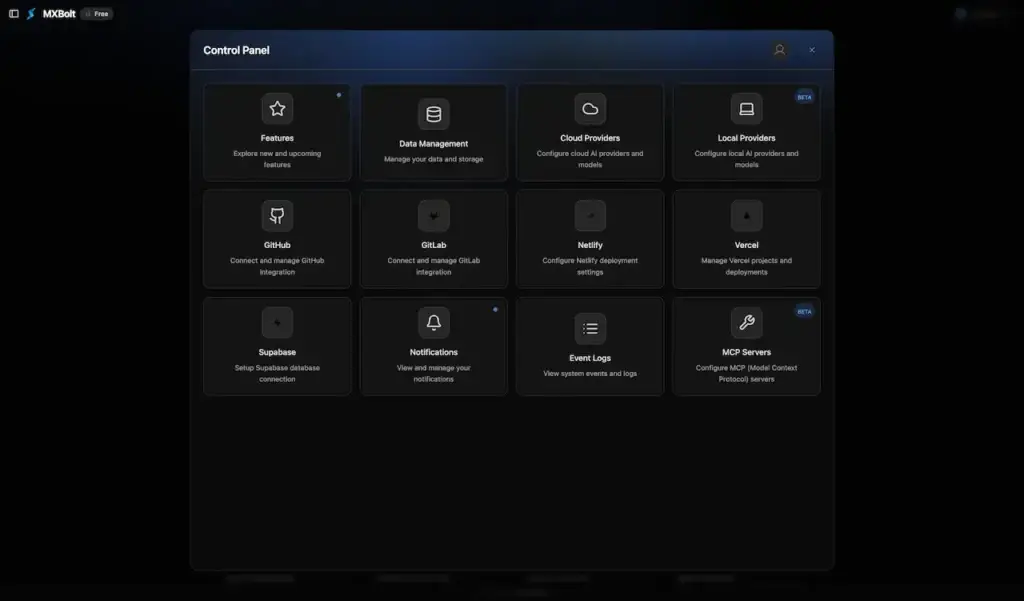Click 'Manage Vercel projects and deployments' text
Viewport: 1024px width, 601px height.
click(x=746, y=267)
